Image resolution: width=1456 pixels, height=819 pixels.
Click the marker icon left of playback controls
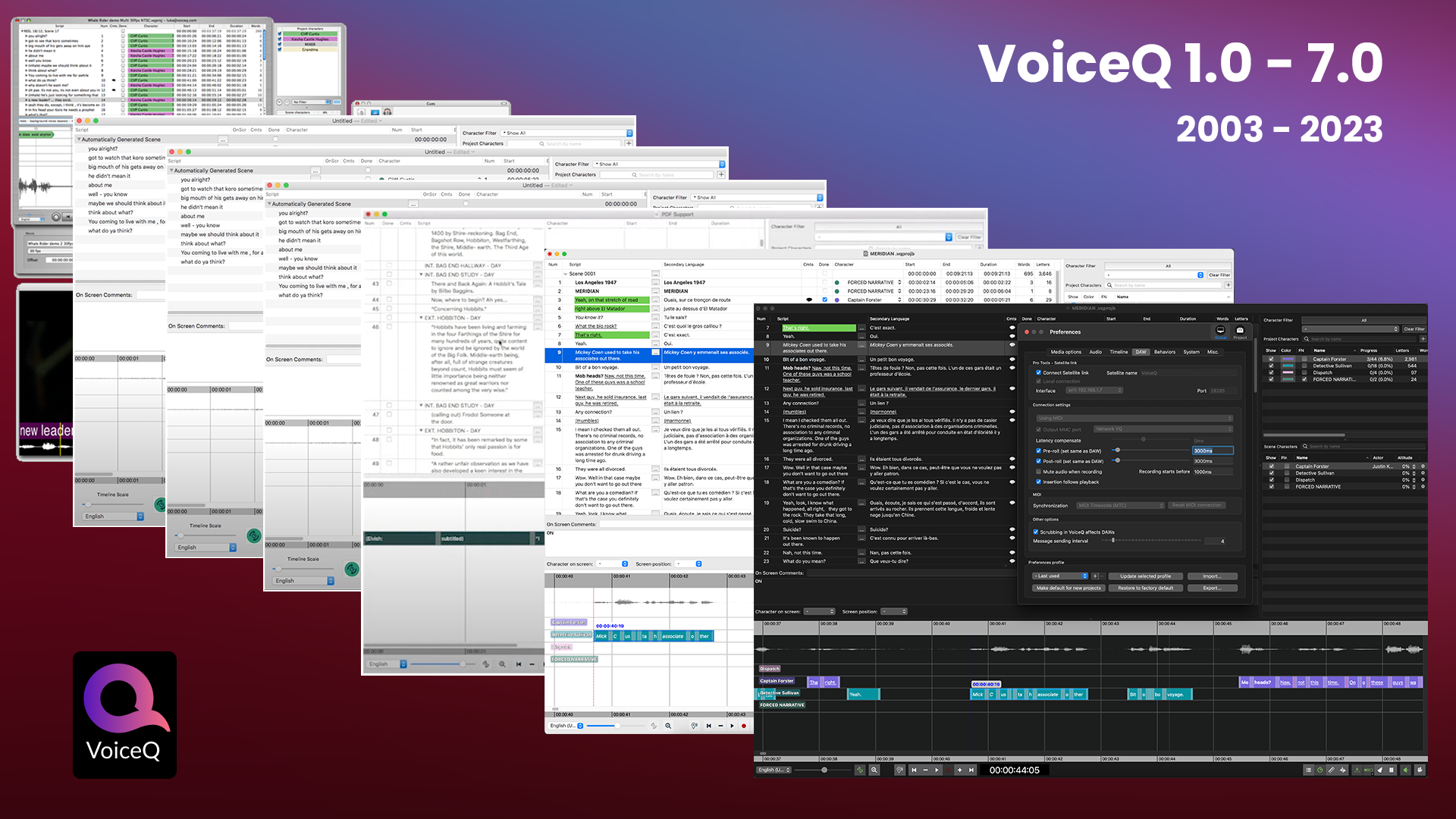pyautogui.click(x=899, y=770)
